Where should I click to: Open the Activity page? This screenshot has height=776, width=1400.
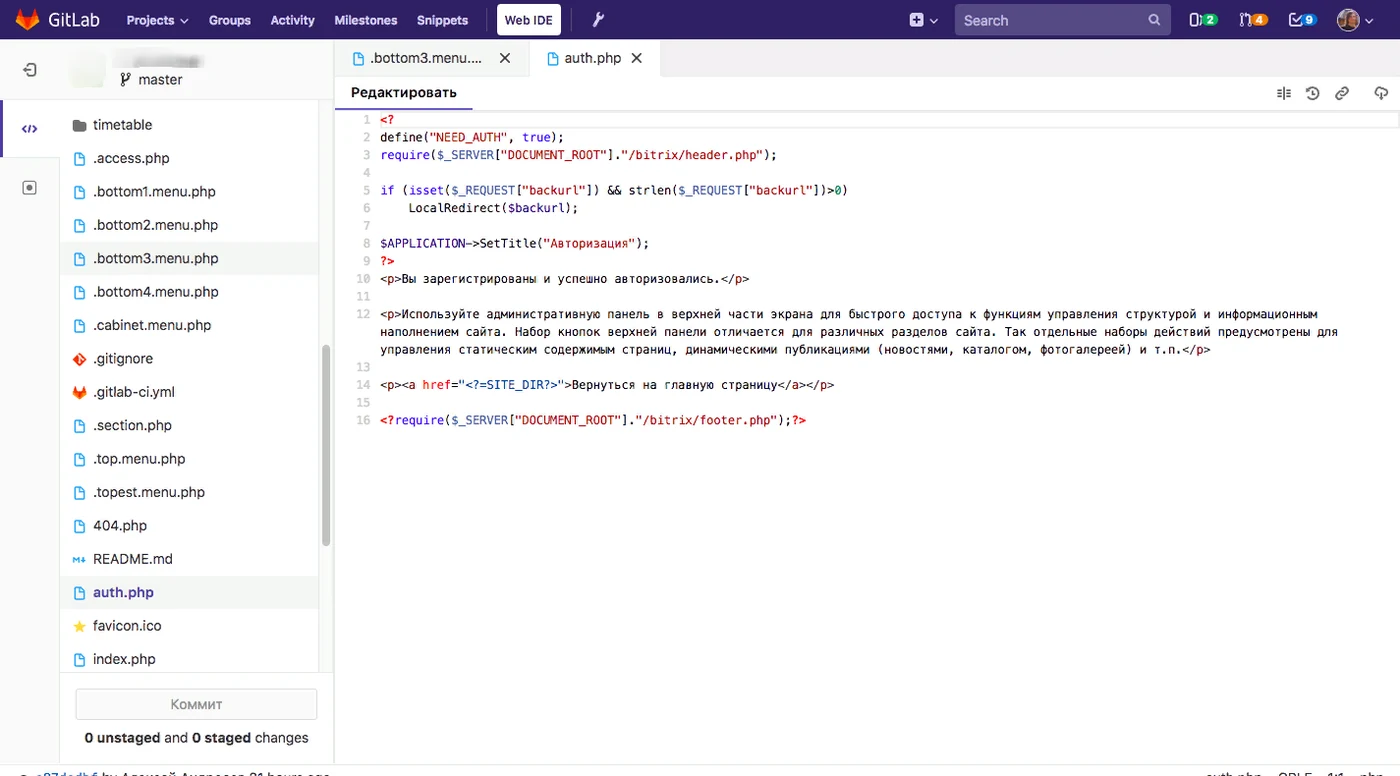(292, 20)
